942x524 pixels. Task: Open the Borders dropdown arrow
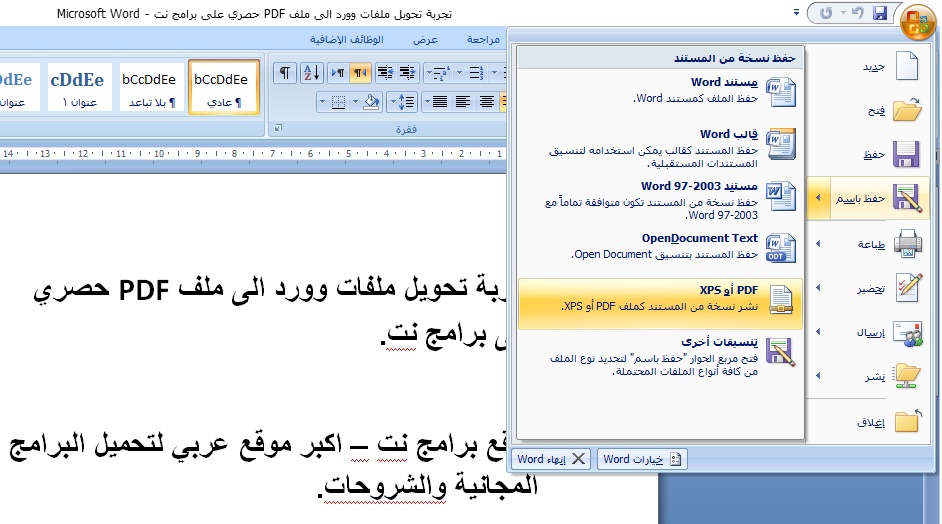click(x=323, y=102)
